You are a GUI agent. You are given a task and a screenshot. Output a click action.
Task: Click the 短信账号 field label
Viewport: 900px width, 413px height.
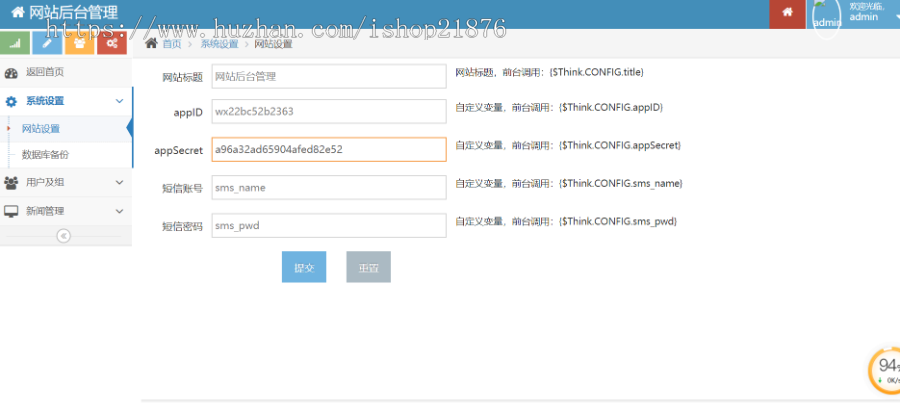point(183,188)
